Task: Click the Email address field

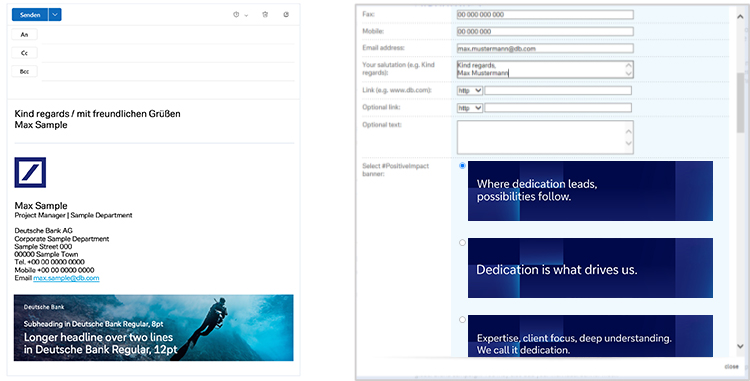Action: click(545, 48)
